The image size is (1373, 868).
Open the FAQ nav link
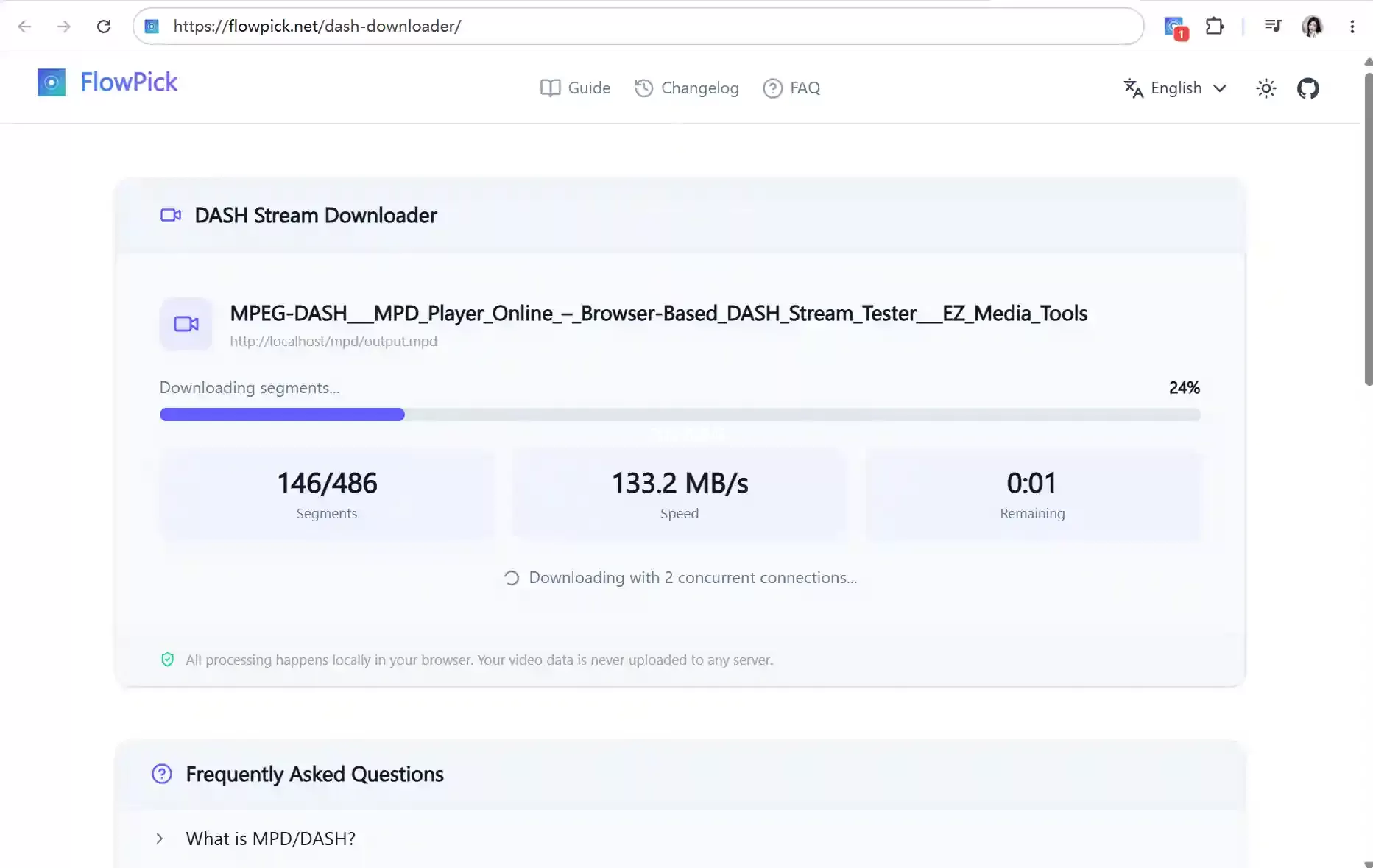pyautogui.click(x=791, y=88)
